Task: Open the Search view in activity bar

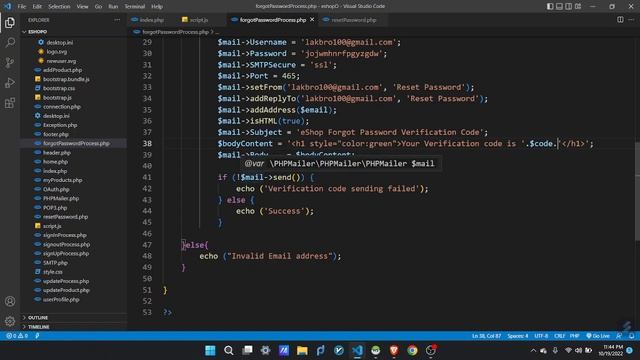Action: coord(10,42)
